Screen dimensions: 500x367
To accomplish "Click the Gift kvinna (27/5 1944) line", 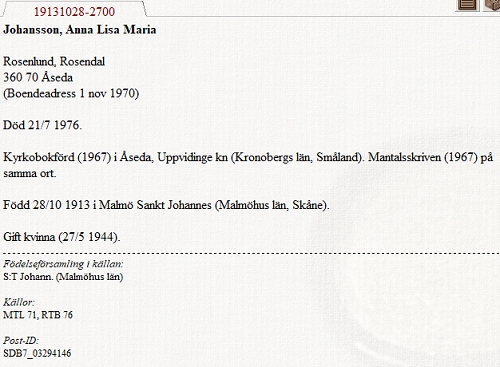I will (x=62, y=237).
